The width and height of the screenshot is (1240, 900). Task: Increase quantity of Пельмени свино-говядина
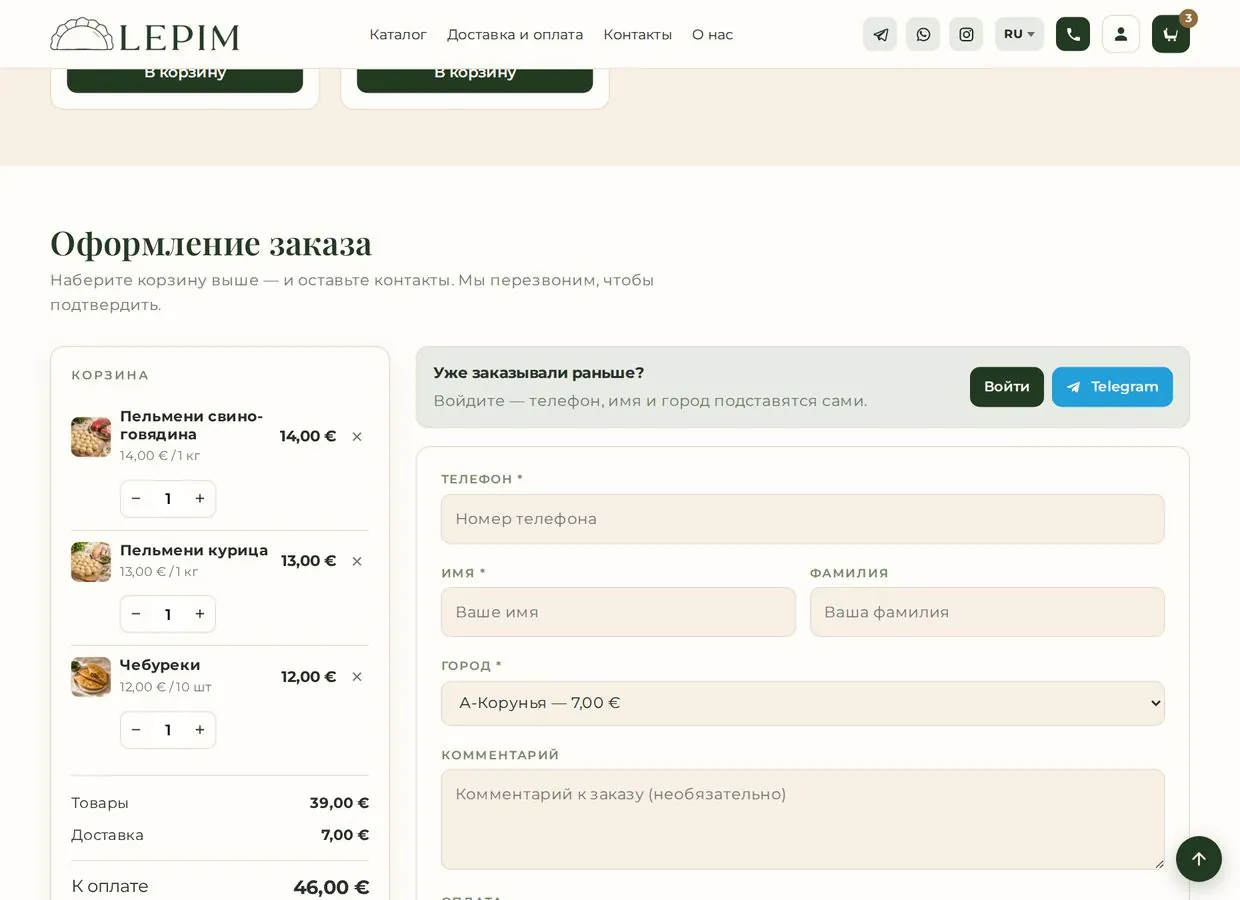200,499
